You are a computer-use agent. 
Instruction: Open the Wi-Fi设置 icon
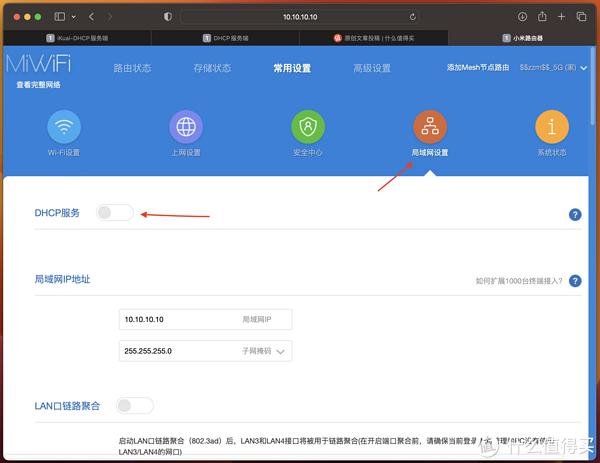coord(64,127)
